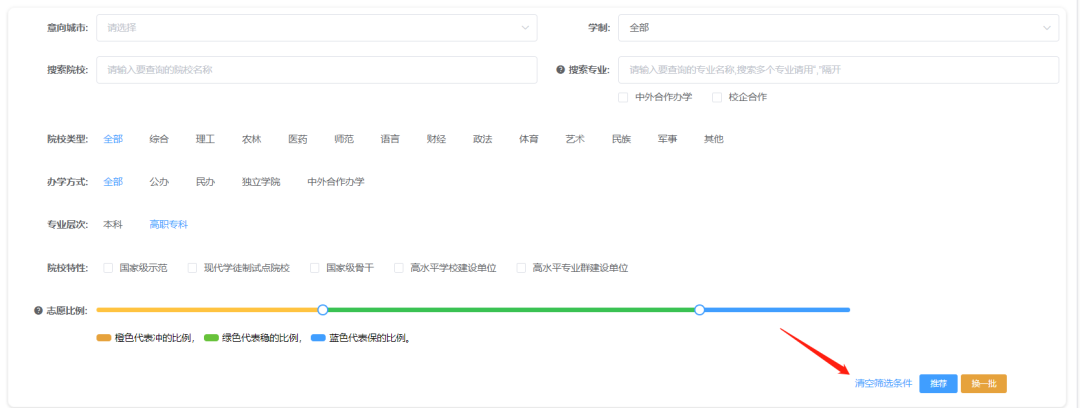Click the blue segment of 志愿比例 slider

click(x=778, y=310)
